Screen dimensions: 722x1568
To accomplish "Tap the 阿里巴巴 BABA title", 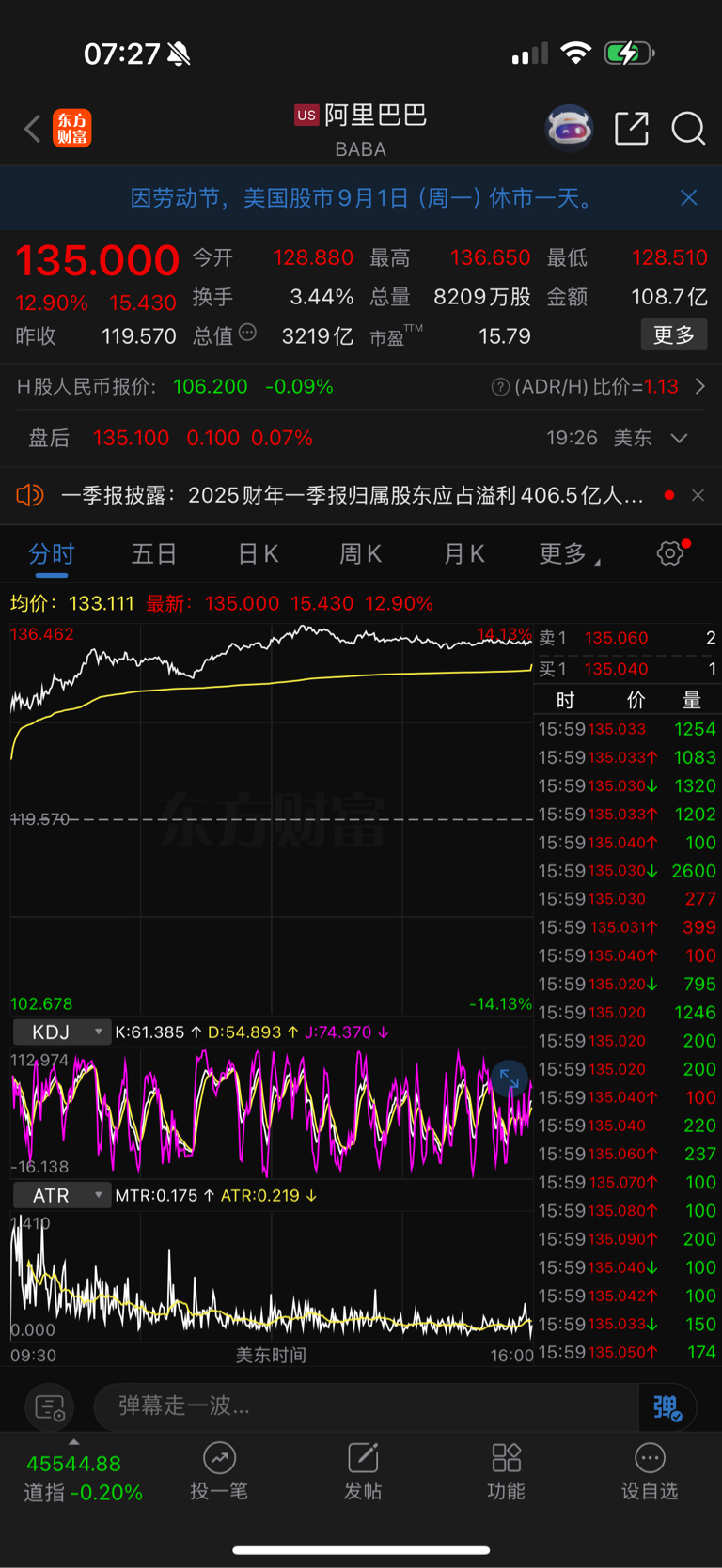I will pos(362,130).
